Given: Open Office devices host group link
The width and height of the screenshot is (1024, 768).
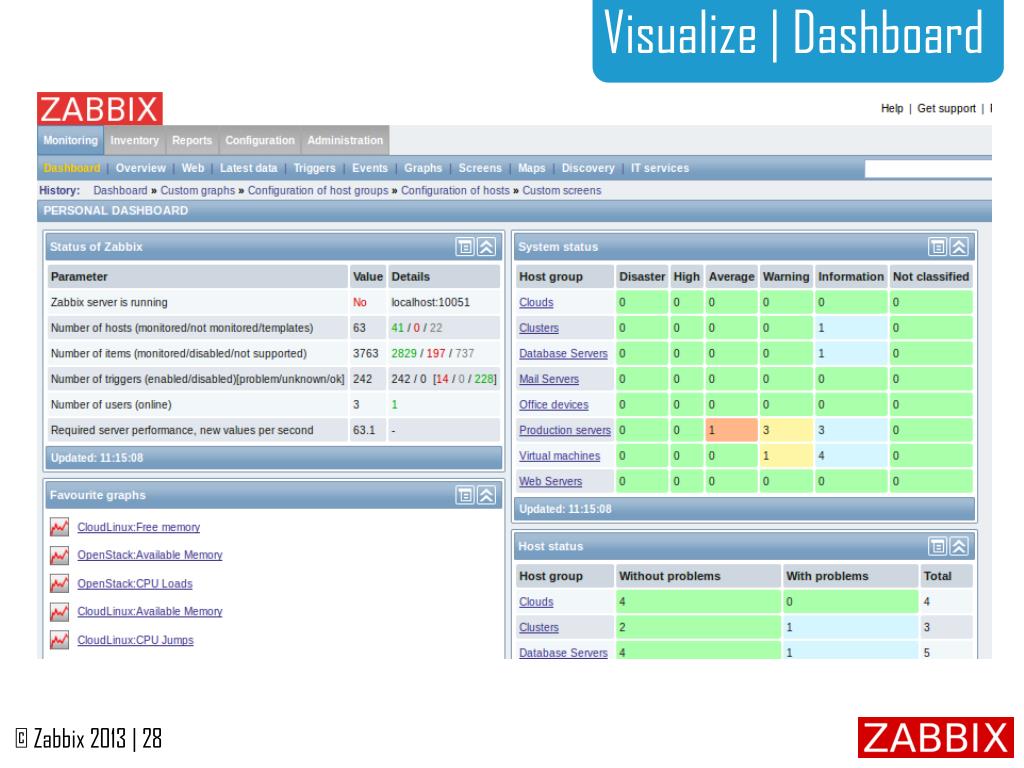Looking at the screenshot, I should (554, 404).
